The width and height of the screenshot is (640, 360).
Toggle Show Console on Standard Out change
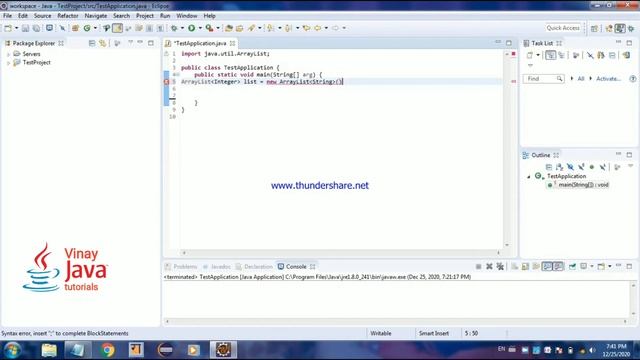547,267
